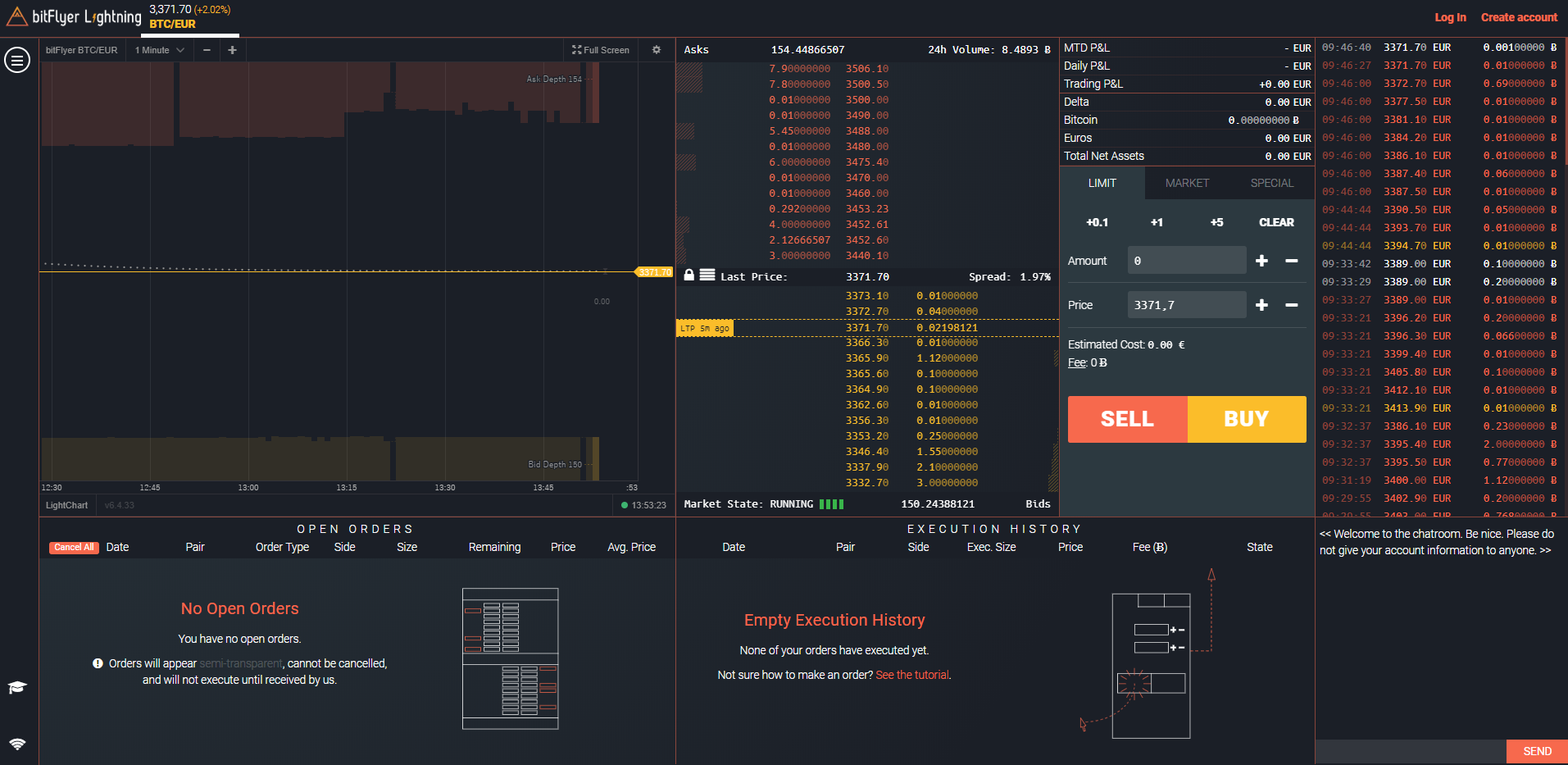Image resolution: width=1568 pixels, height=765 pixels.
Task: Send chat message with SEND button
Action: tap(1537, 751)
